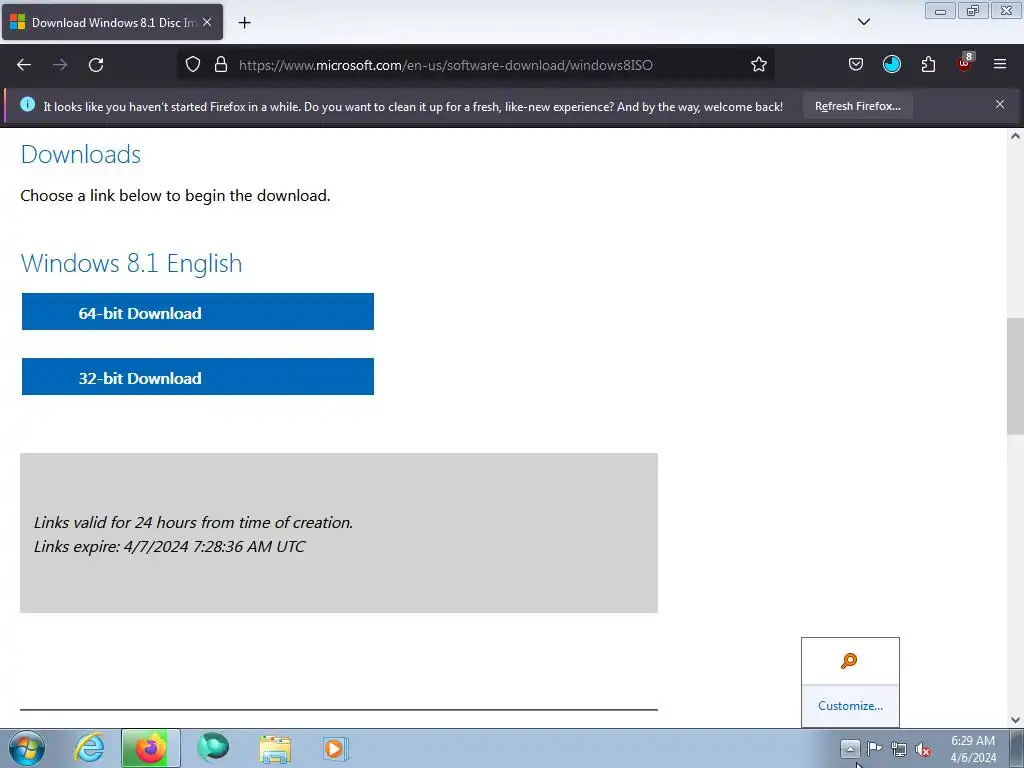Launch Internet Explorer from taskbar
The height and width of the screenshot is (768, 1024).
(x=89, y=748)
